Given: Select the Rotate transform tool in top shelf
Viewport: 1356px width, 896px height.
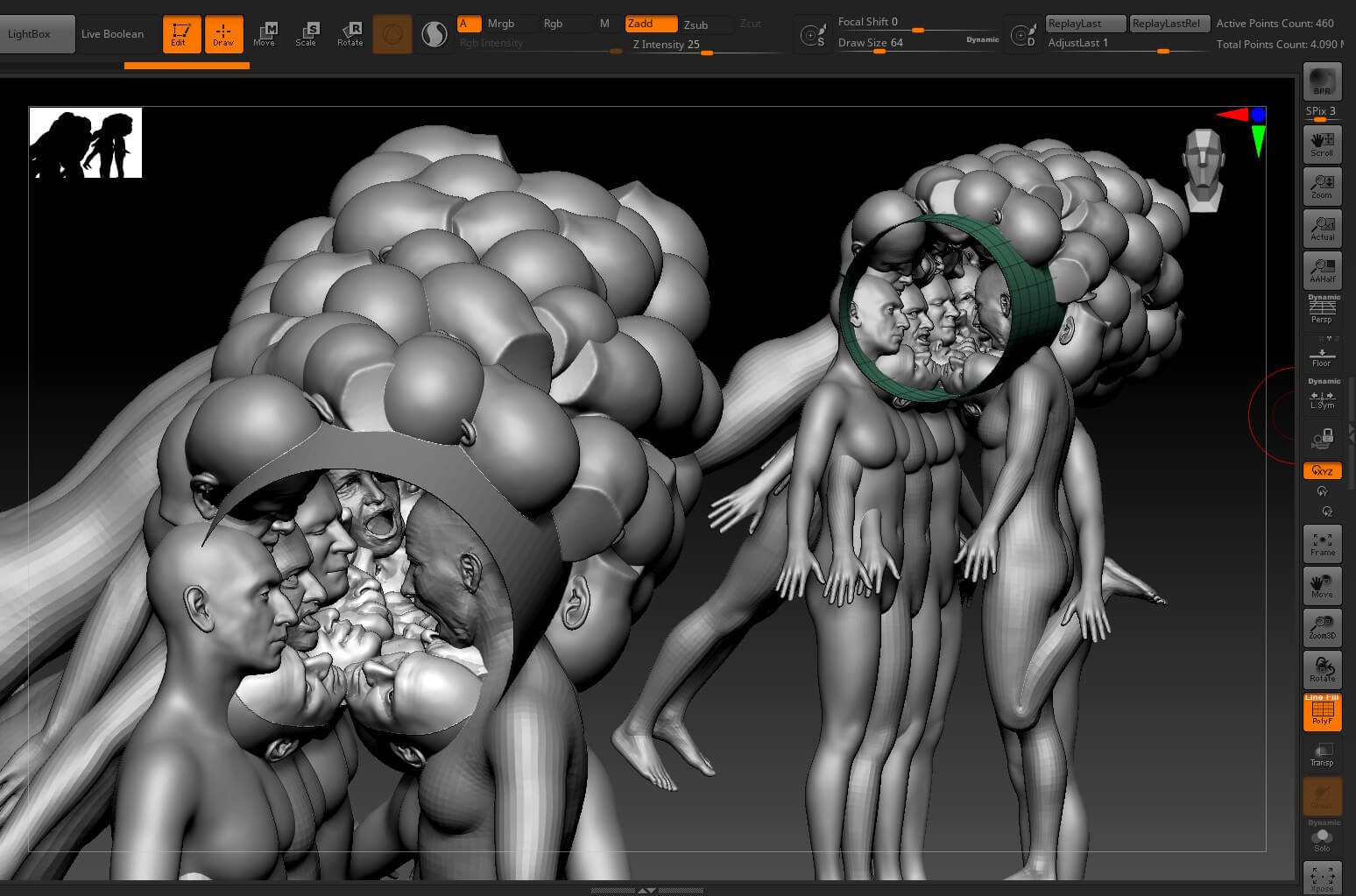Looking at the screenshot, I should coord(350,34).
